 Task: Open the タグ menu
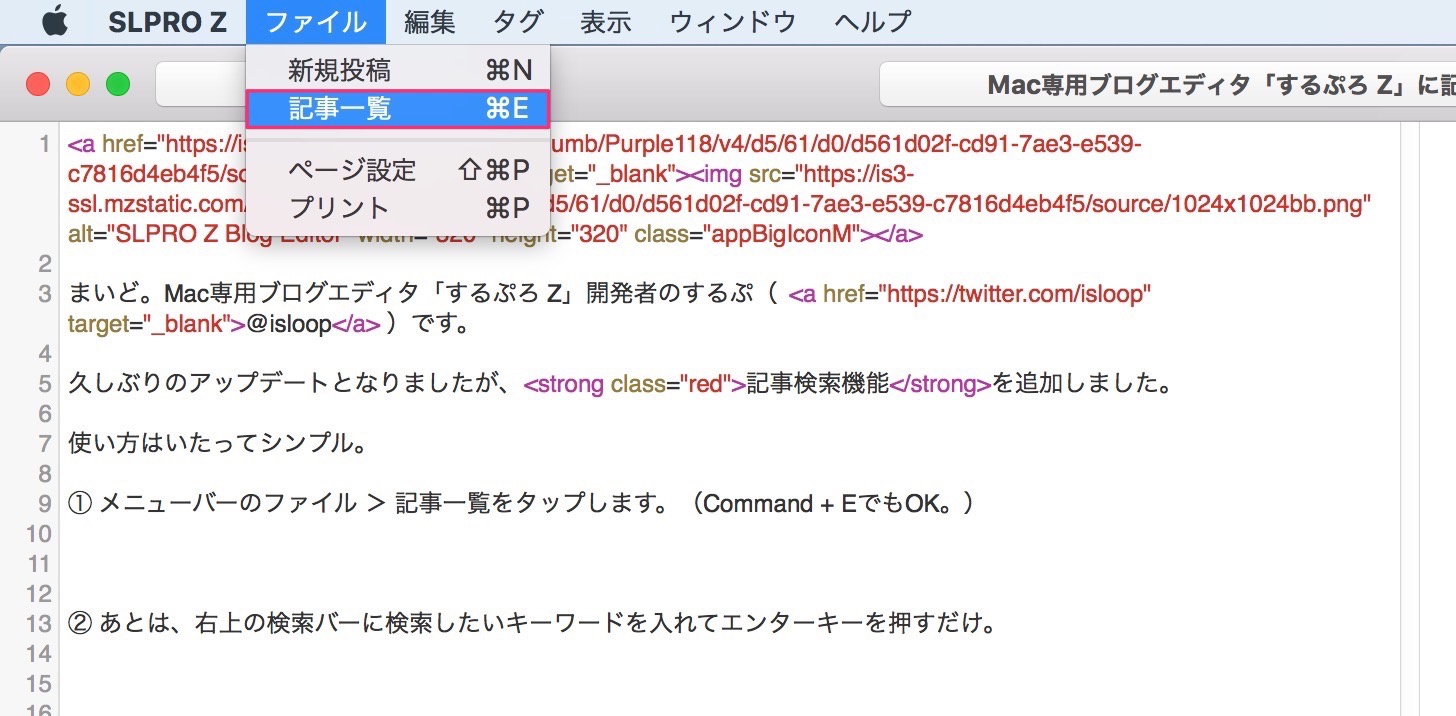point(518,21)
